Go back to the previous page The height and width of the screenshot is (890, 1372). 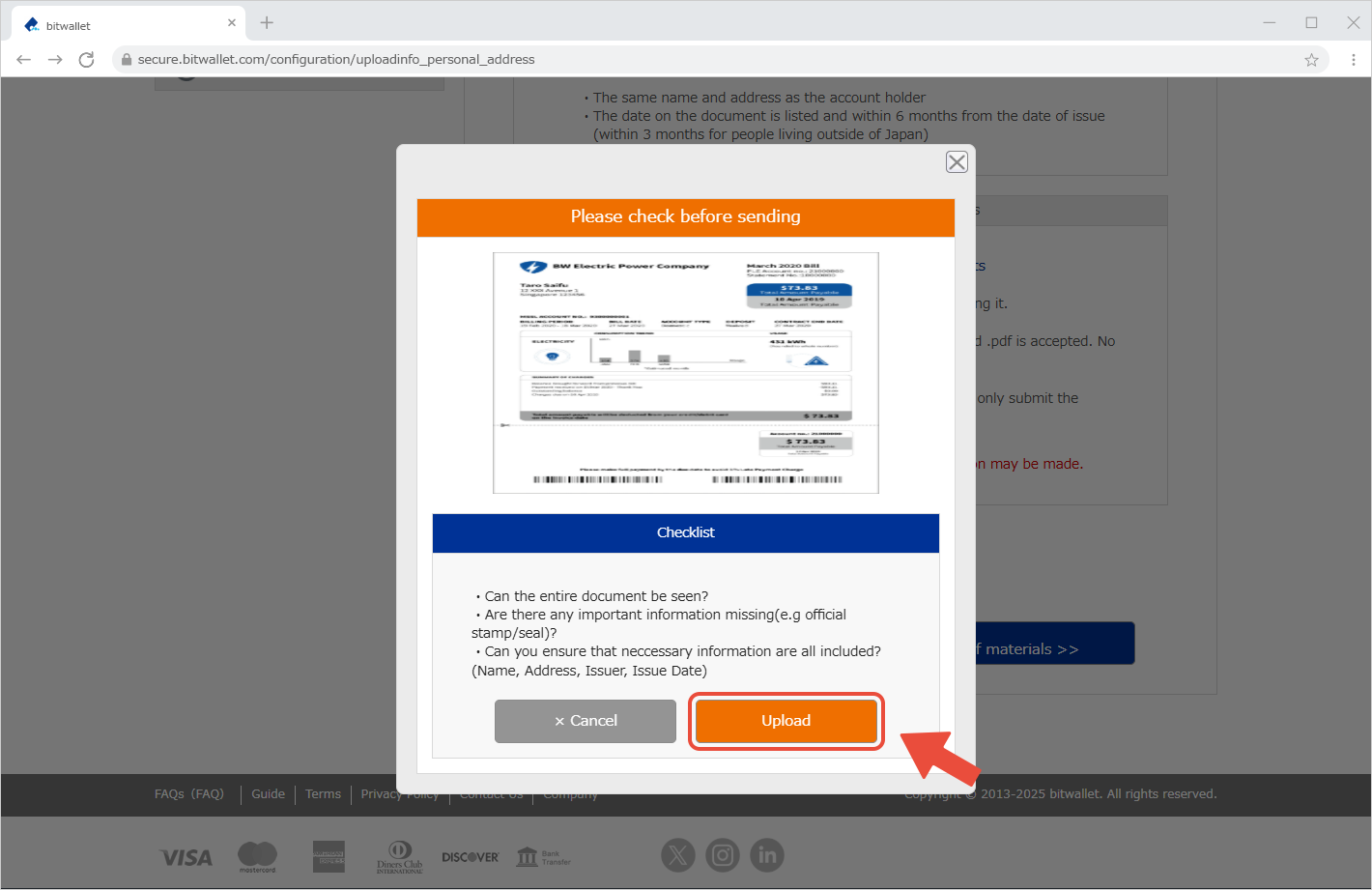[x=24, y=60]
